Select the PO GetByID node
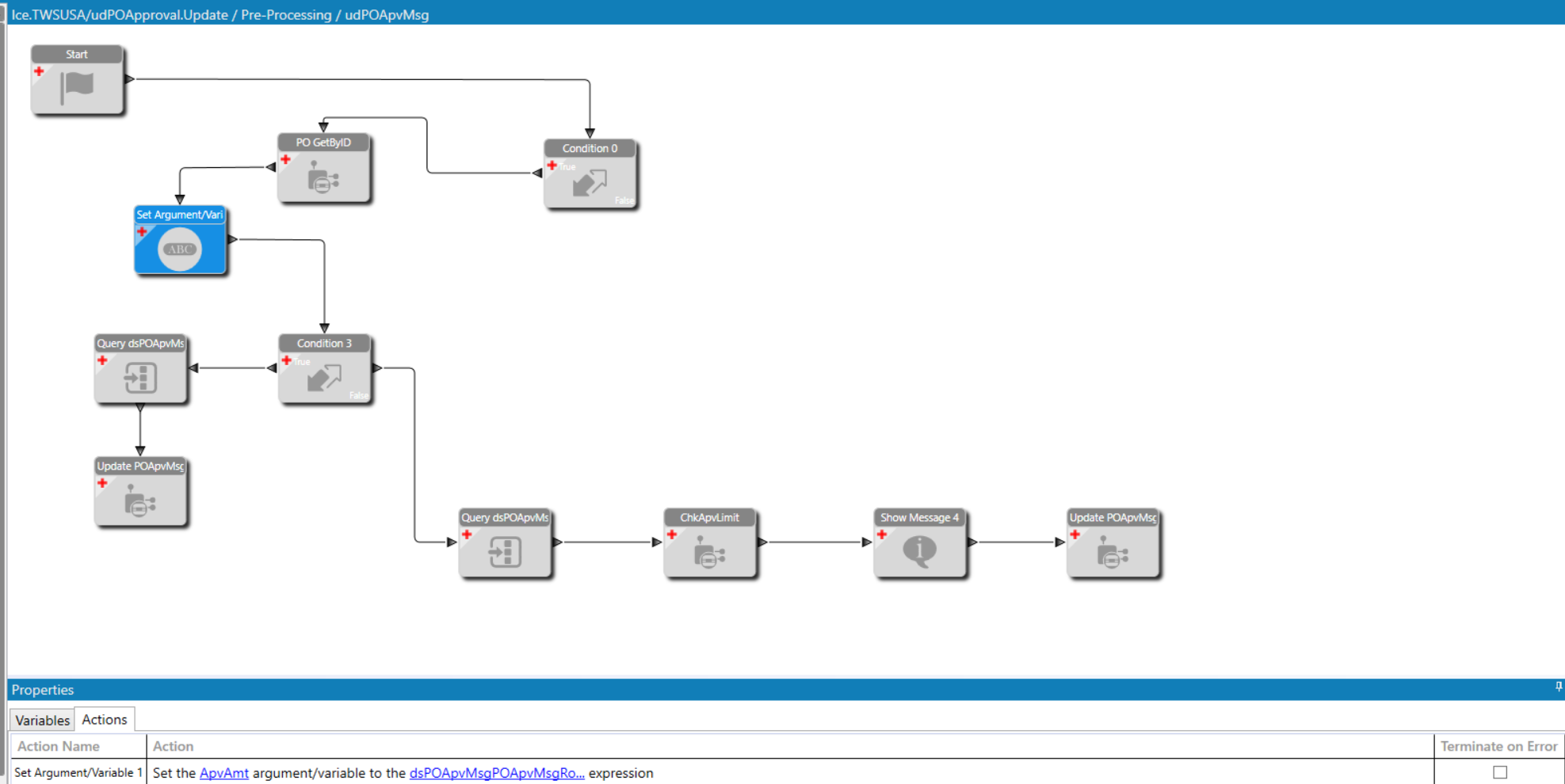This screenshot has width=1565, height=784. 323,168
